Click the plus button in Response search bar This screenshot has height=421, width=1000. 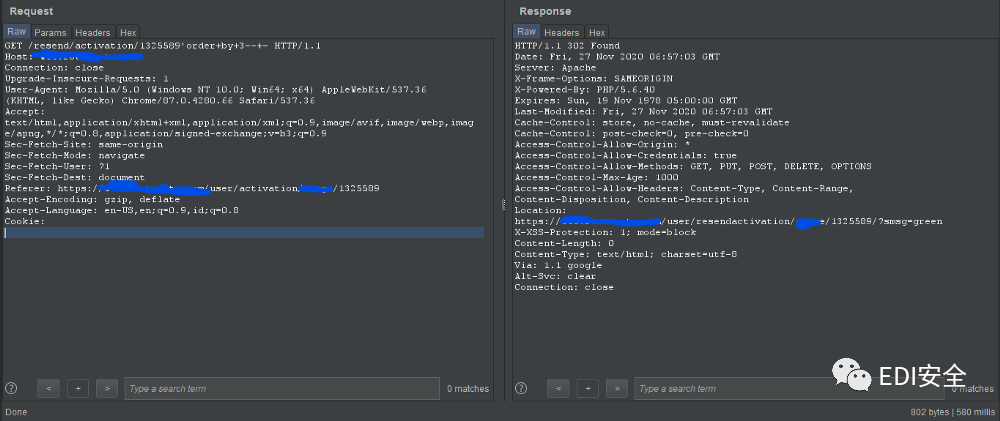(x=588, y=388)
